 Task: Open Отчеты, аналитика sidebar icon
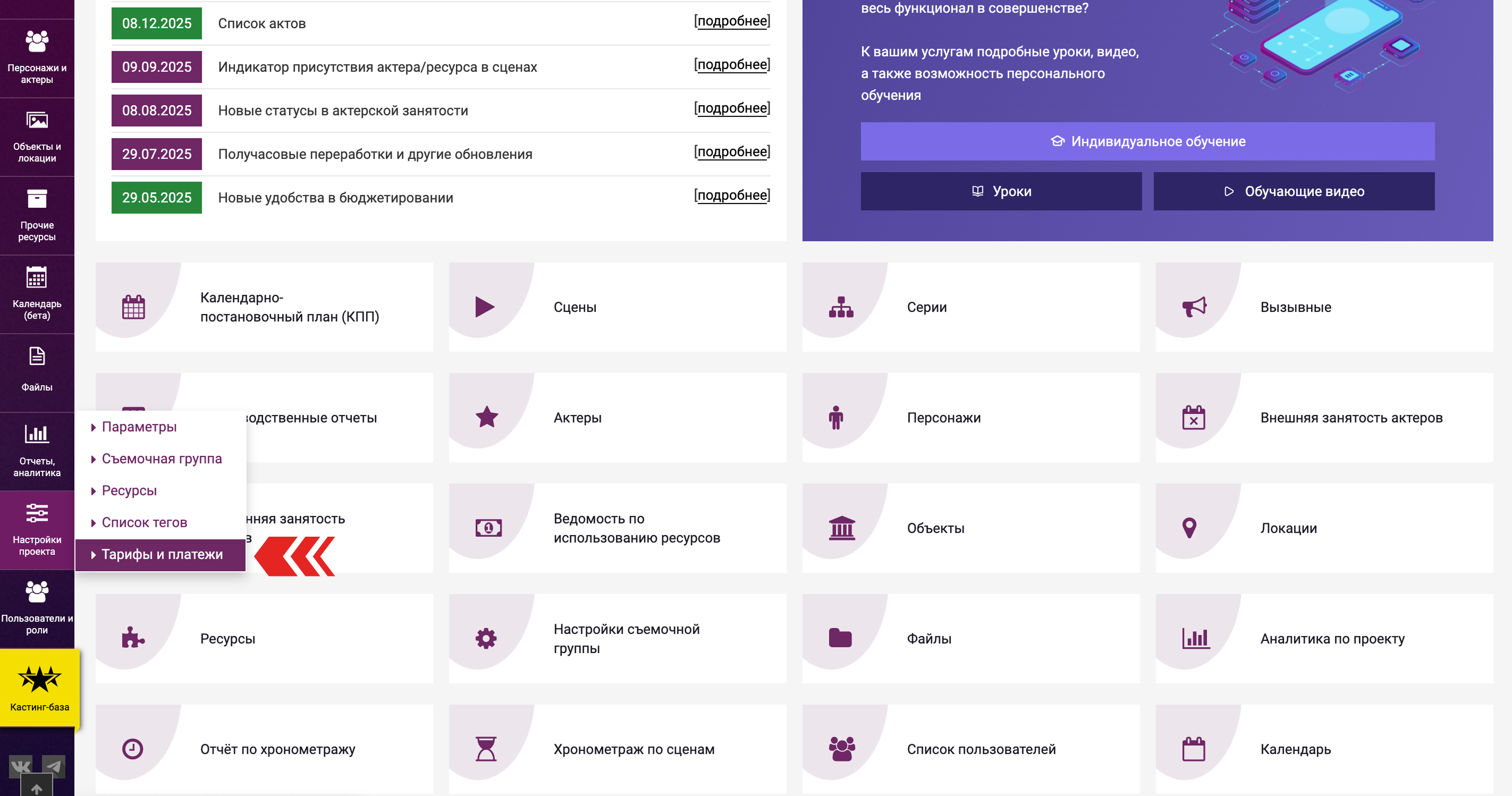pos(37,451)
